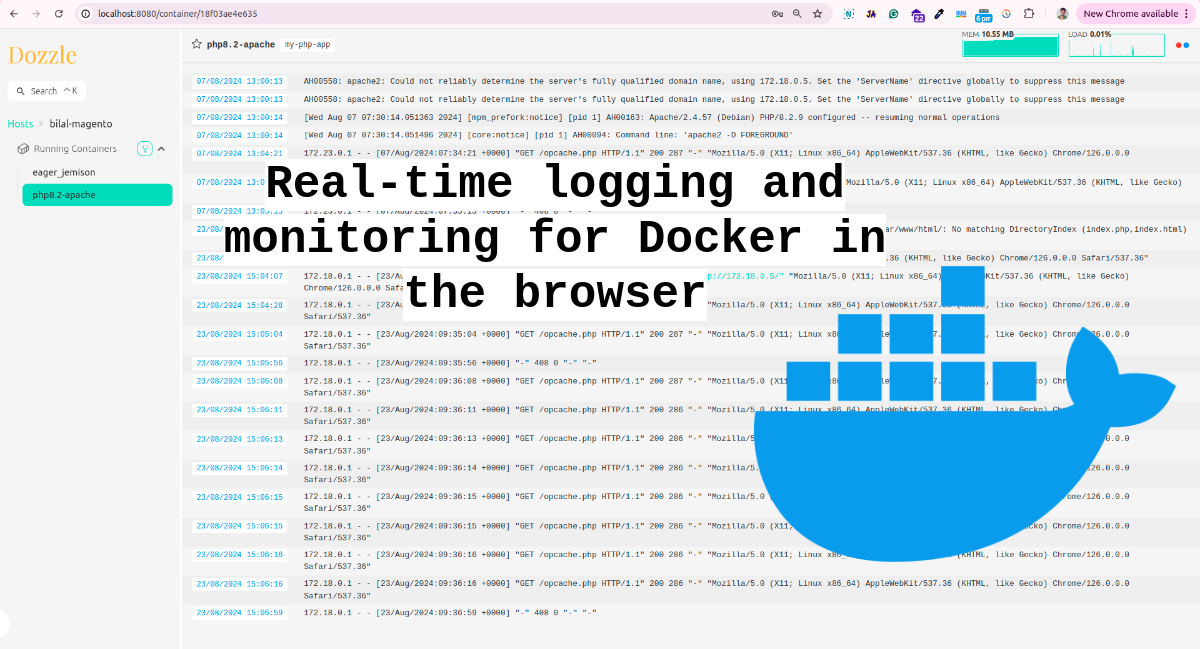Reload the browser page
Image resolution: width=1200 pixels, height=649 pixels.
point(59,14)
